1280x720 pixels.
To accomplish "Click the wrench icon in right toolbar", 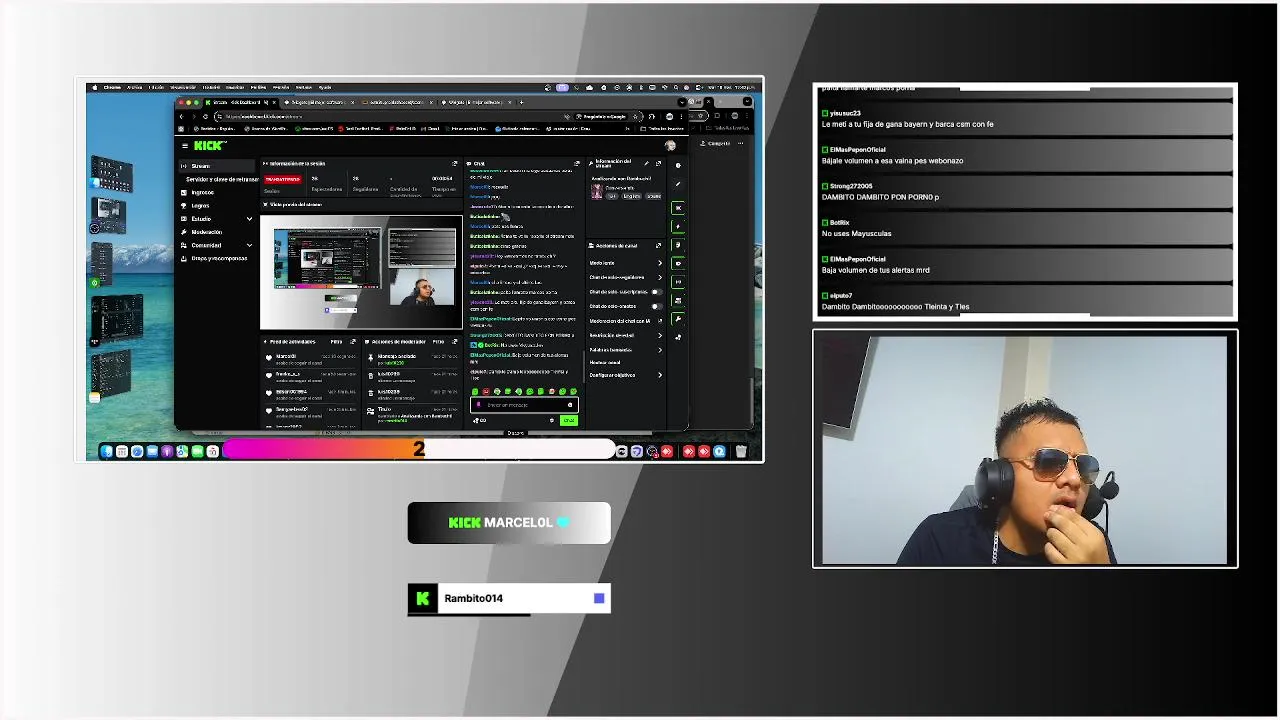I will coord(678,319).
